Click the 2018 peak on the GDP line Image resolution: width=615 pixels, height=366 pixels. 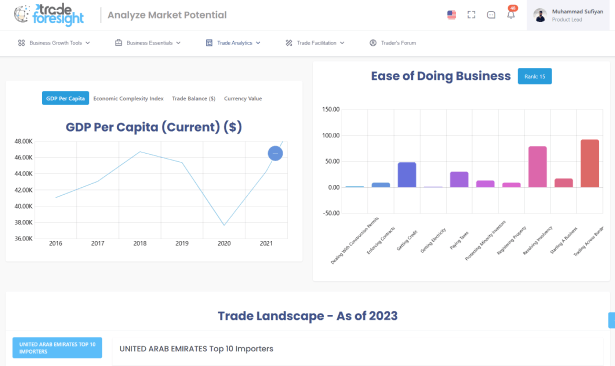click(140, 151)
